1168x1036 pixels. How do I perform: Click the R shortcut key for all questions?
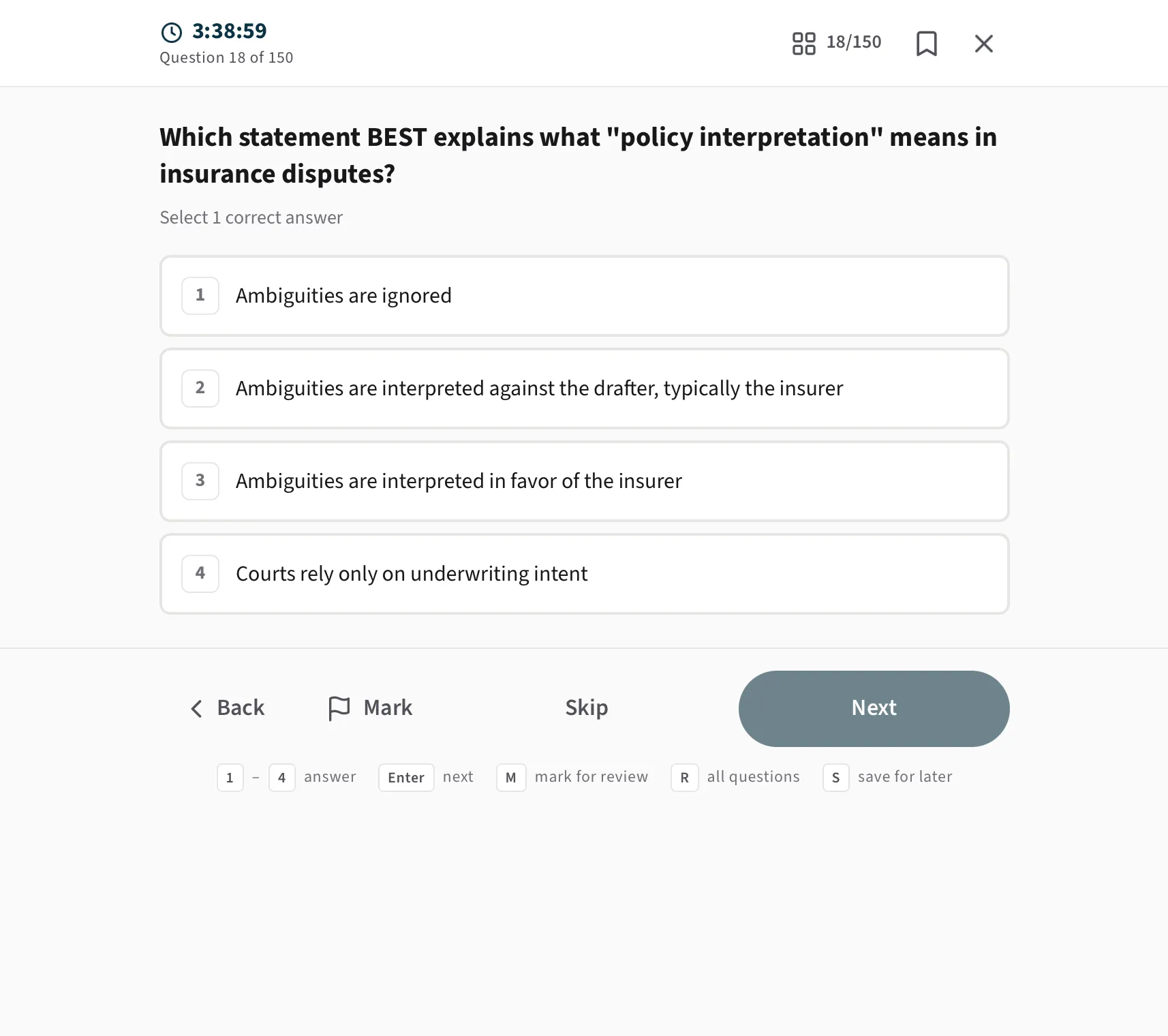point(685,778)
